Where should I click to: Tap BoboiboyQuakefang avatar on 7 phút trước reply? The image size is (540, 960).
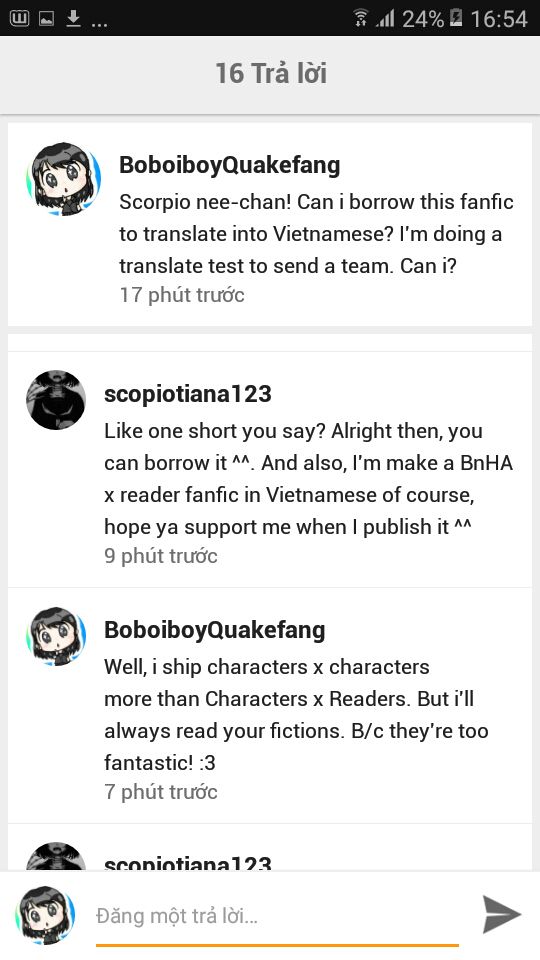click(56, 636)
